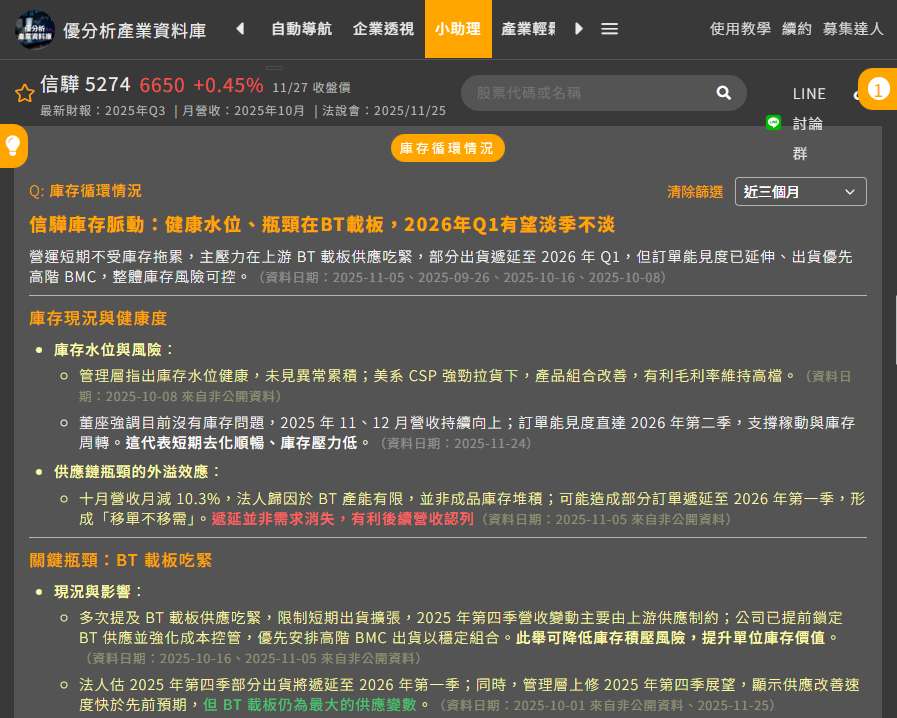Open the 募集達人 link

pyautogui.click(x=853, y=29)
